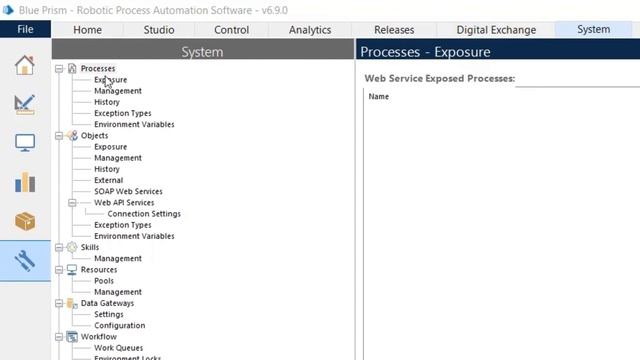
Task: Collapse the Resources tree node
Action: 59,270
